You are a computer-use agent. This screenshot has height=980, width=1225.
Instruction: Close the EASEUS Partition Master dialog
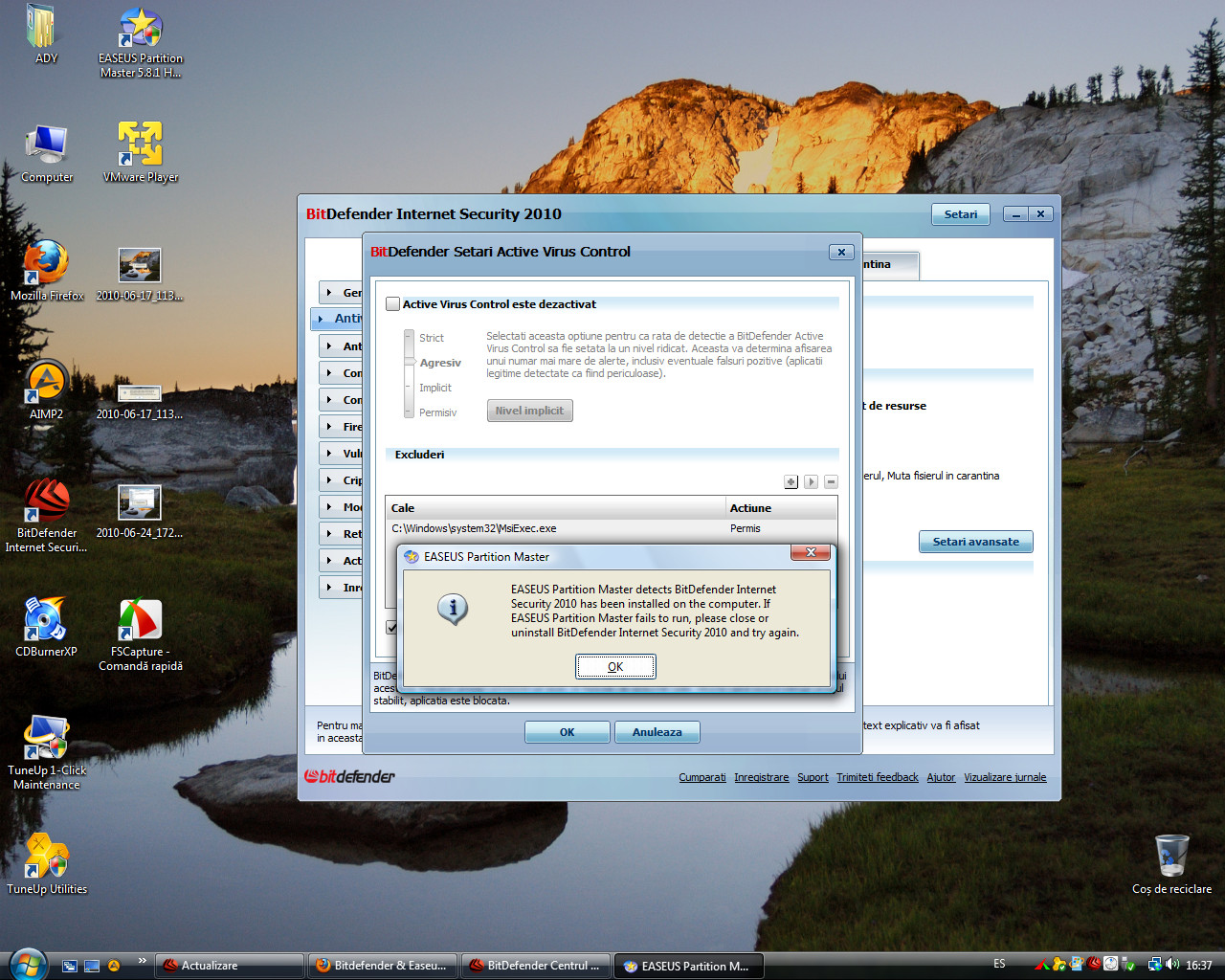(811, 553)
